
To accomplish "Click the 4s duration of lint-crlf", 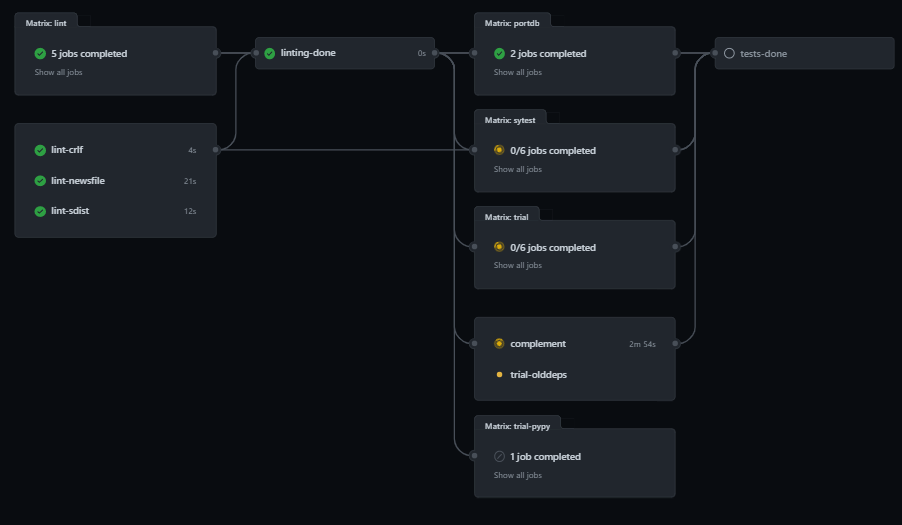I will 192,151.
